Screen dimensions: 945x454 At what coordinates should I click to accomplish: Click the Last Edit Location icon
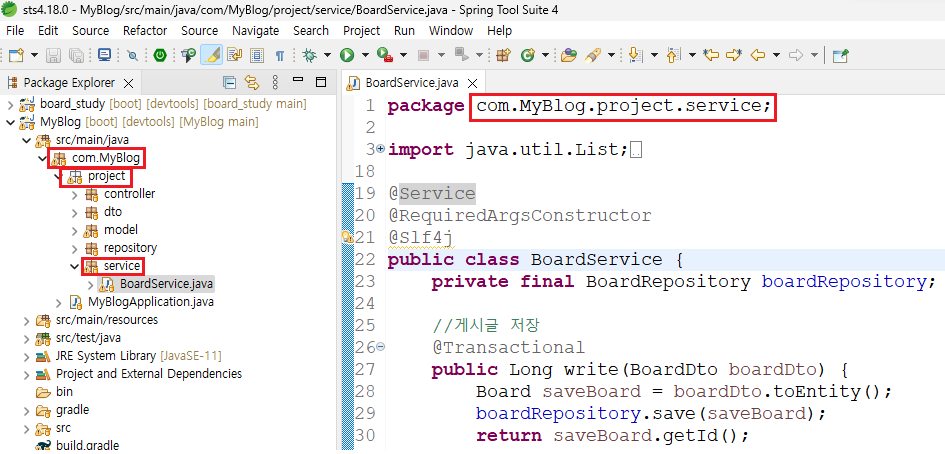711,55
